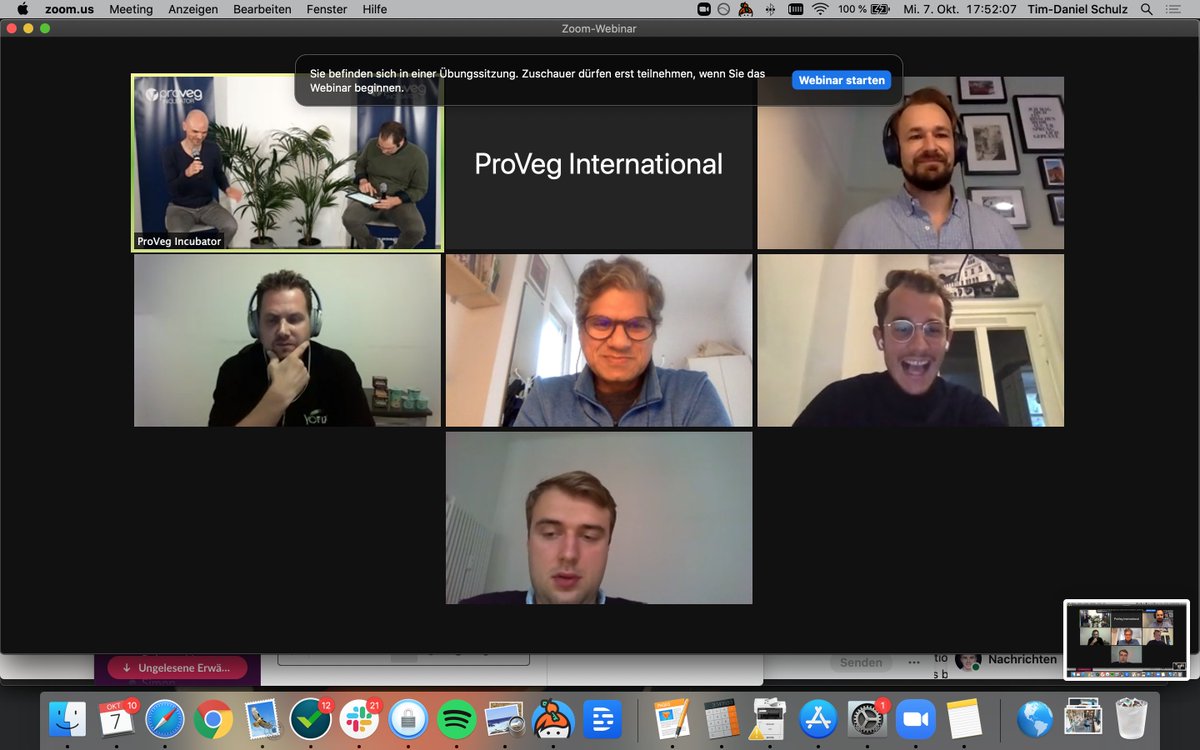This screenshot has width=1200, height=750.
Task: Open Notes from the dock
Action: (x=964, y=718)
